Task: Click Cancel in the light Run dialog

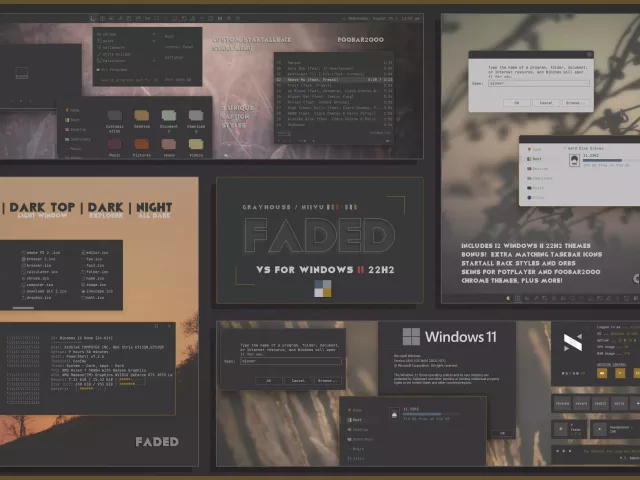Action: [x=546, y=103]
